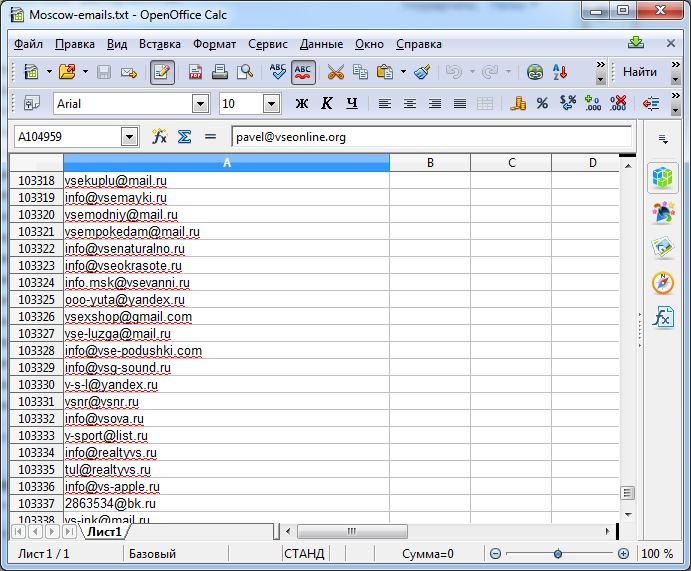The image size is (691, 571).
Task: Align cell text right
Action: [x=435, y=104]
